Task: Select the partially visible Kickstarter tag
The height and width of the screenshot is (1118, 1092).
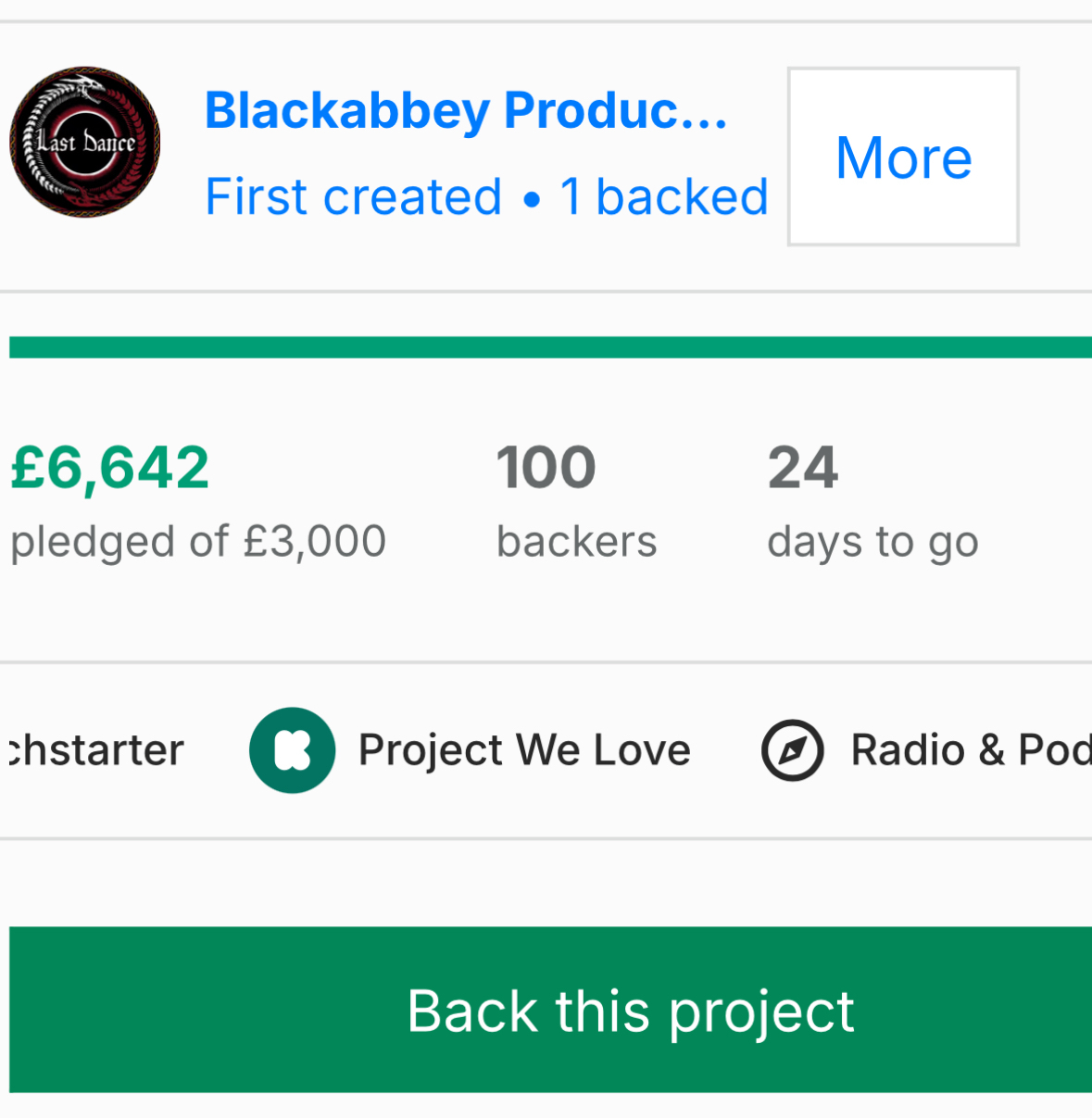Action: pos(97,750)
